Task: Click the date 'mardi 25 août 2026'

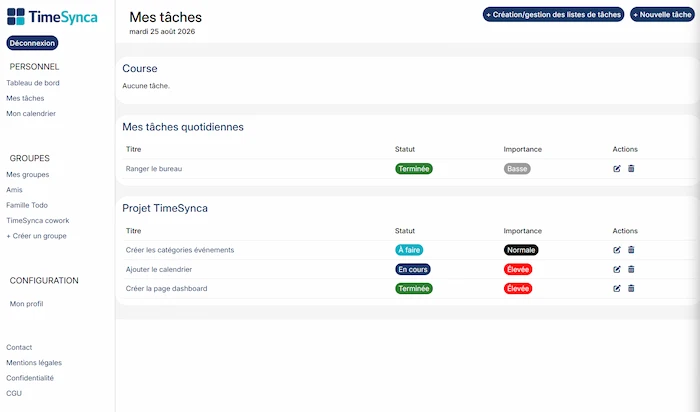Action: (x=162, y=31)
